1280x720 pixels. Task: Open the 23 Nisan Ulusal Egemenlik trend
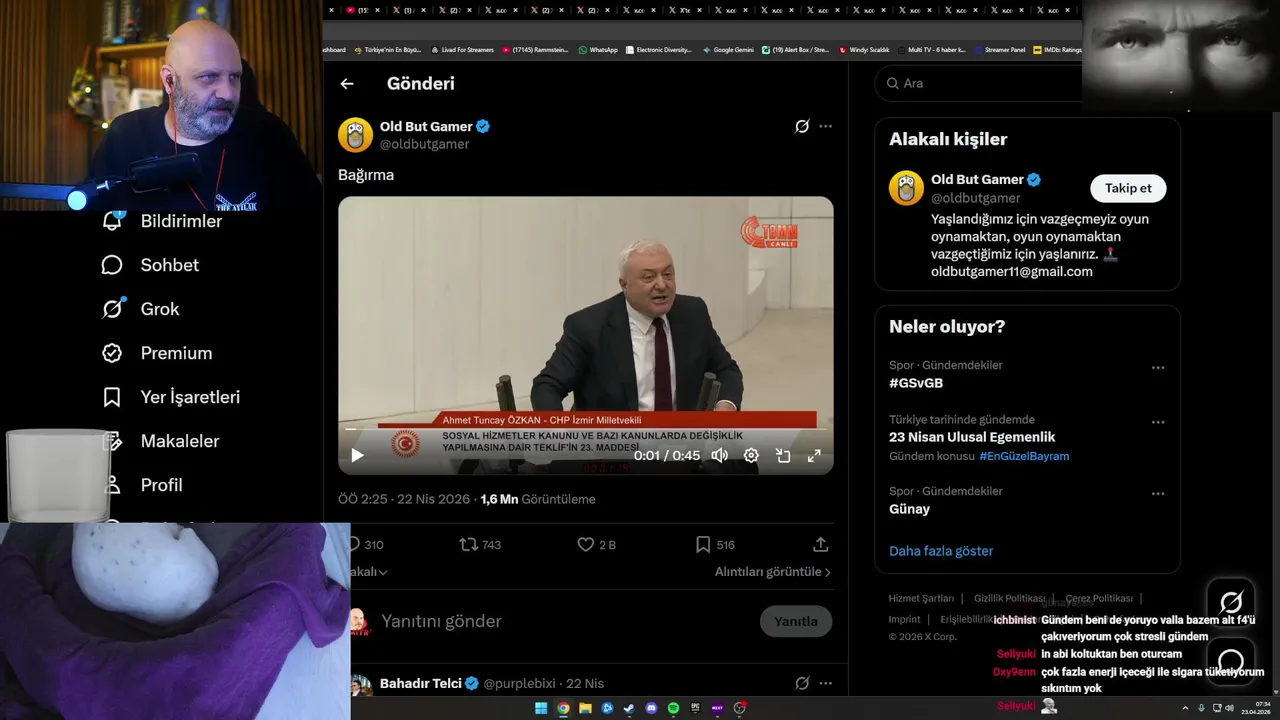pyautogui.click(x=972, y=437)
